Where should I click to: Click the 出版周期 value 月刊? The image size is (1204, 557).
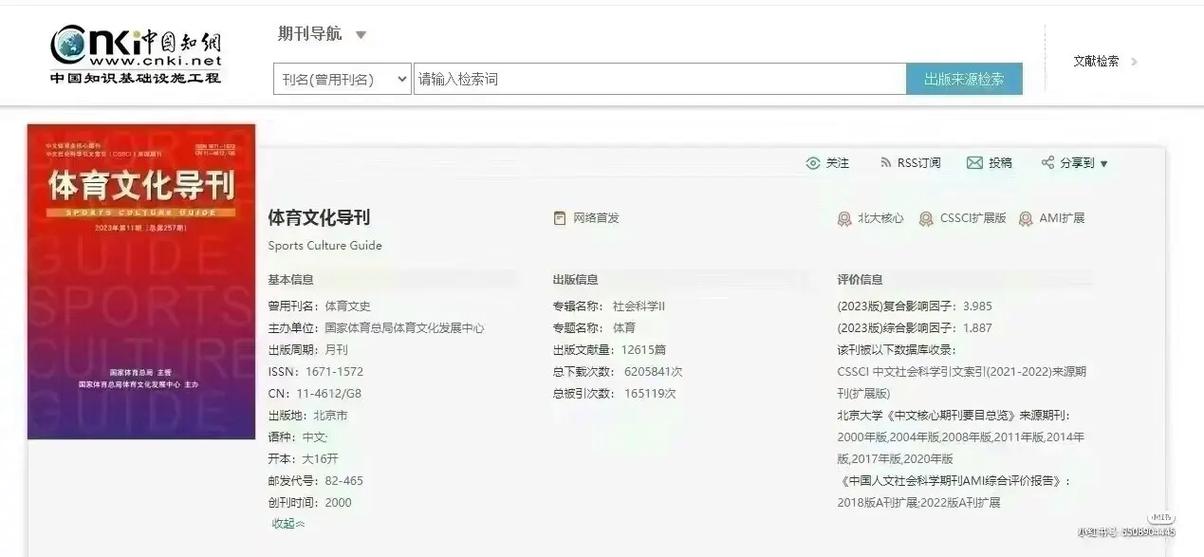point(336,350)
